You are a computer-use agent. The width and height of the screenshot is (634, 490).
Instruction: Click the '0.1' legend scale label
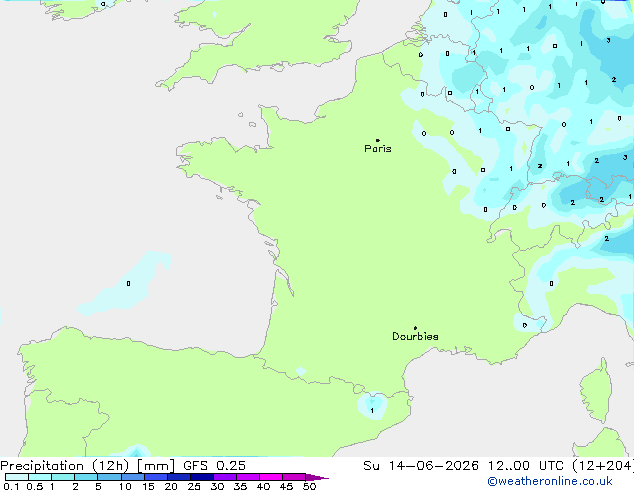[11, 486]
